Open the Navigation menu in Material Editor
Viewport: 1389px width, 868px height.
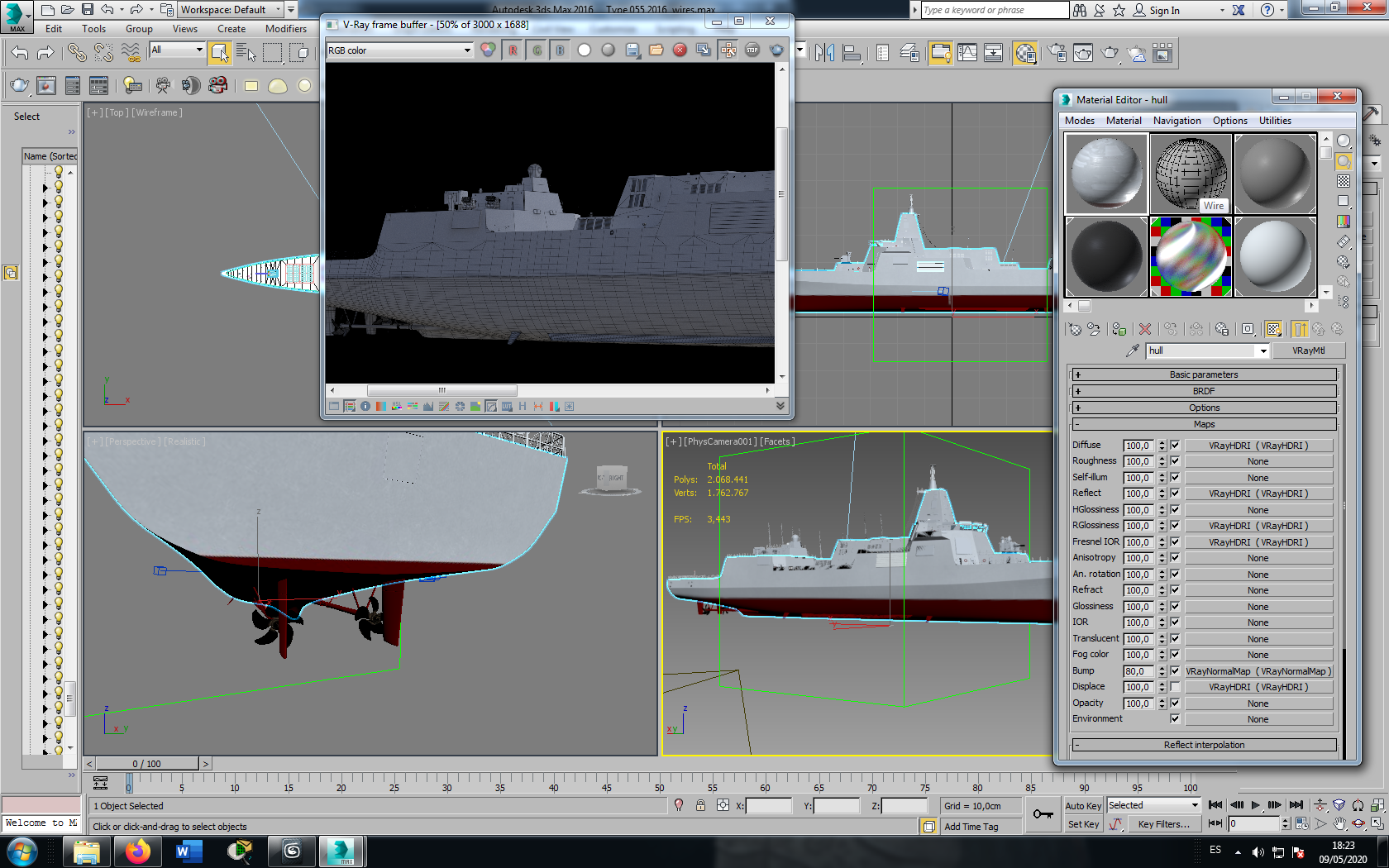click(x=1177, y=121)
